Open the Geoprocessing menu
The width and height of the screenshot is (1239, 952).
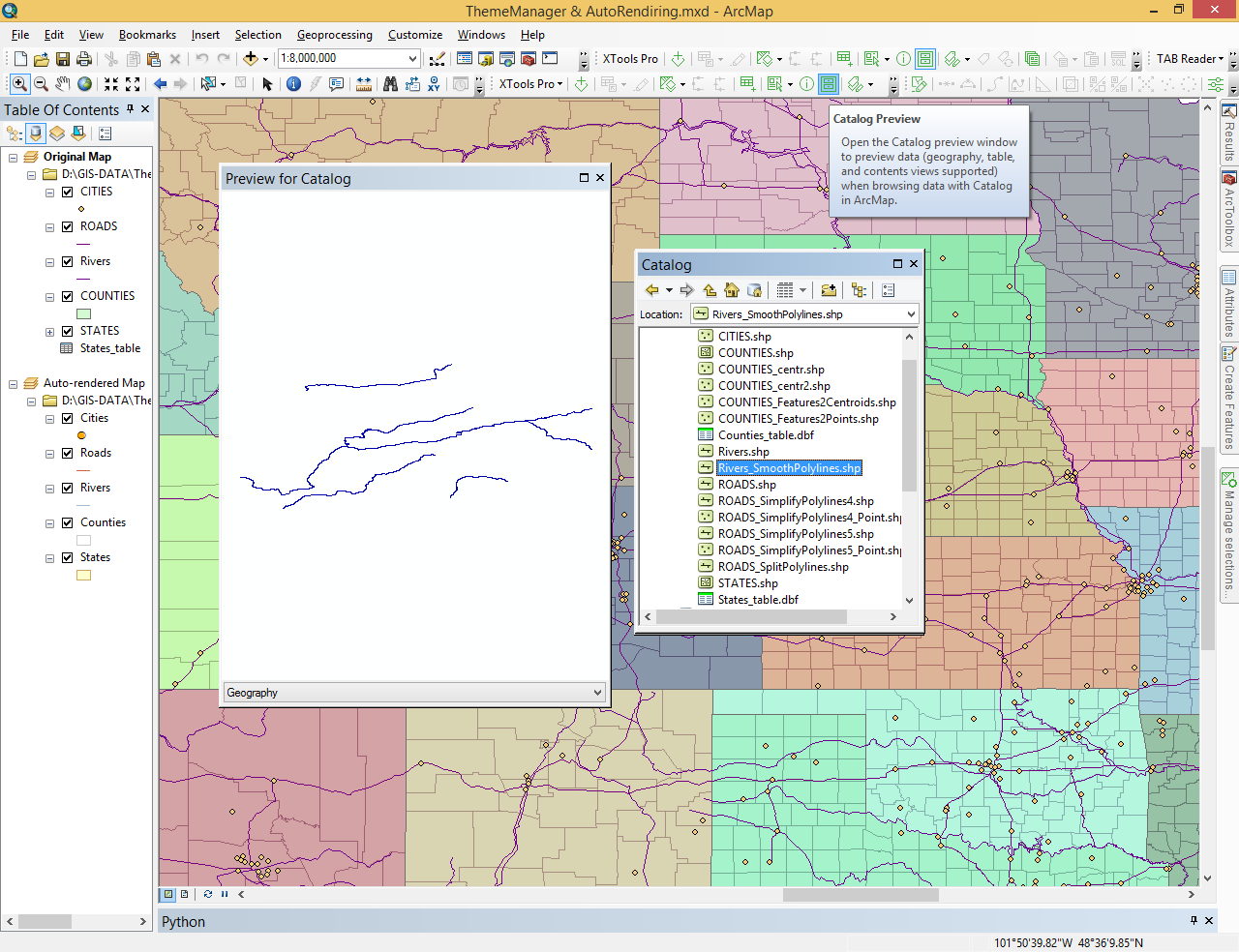(334, 35)
